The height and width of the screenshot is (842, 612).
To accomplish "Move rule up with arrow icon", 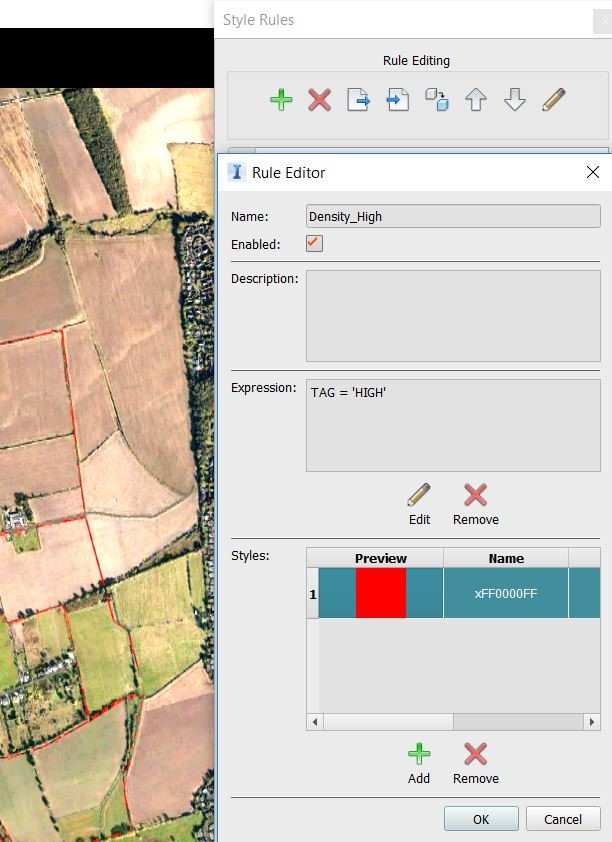I will pyautogui.click(x=476, y=100).
